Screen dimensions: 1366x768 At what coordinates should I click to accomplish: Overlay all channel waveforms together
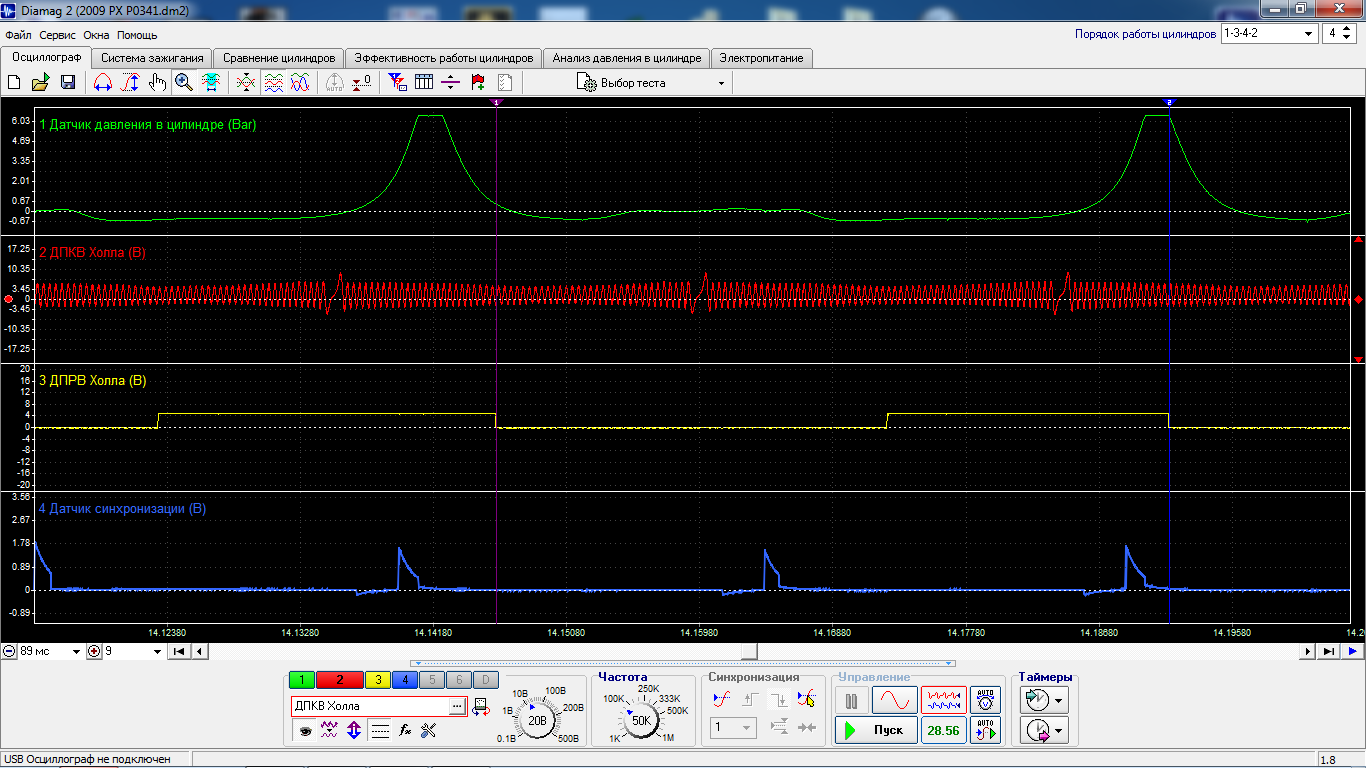[300, 83]
